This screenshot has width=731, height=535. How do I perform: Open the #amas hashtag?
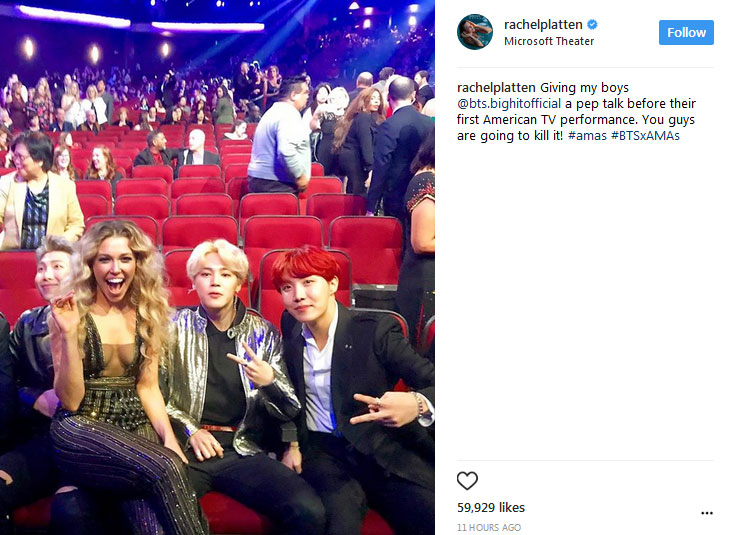pos(587,136)
